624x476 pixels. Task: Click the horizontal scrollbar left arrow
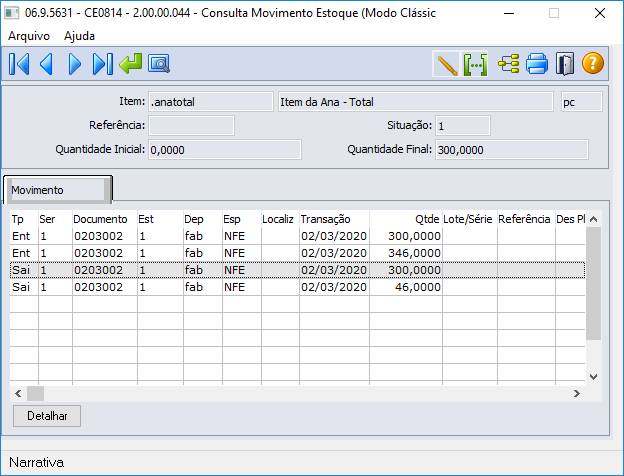pyautogui.click(x=18, y=394)
